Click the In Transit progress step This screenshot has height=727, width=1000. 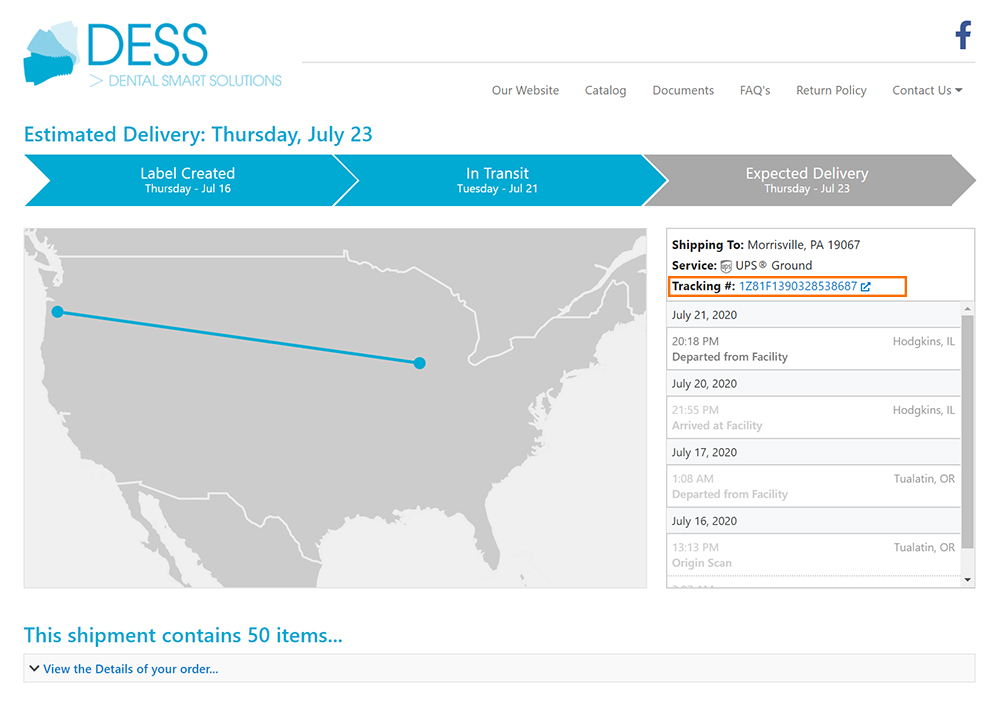tap(497, 180)
